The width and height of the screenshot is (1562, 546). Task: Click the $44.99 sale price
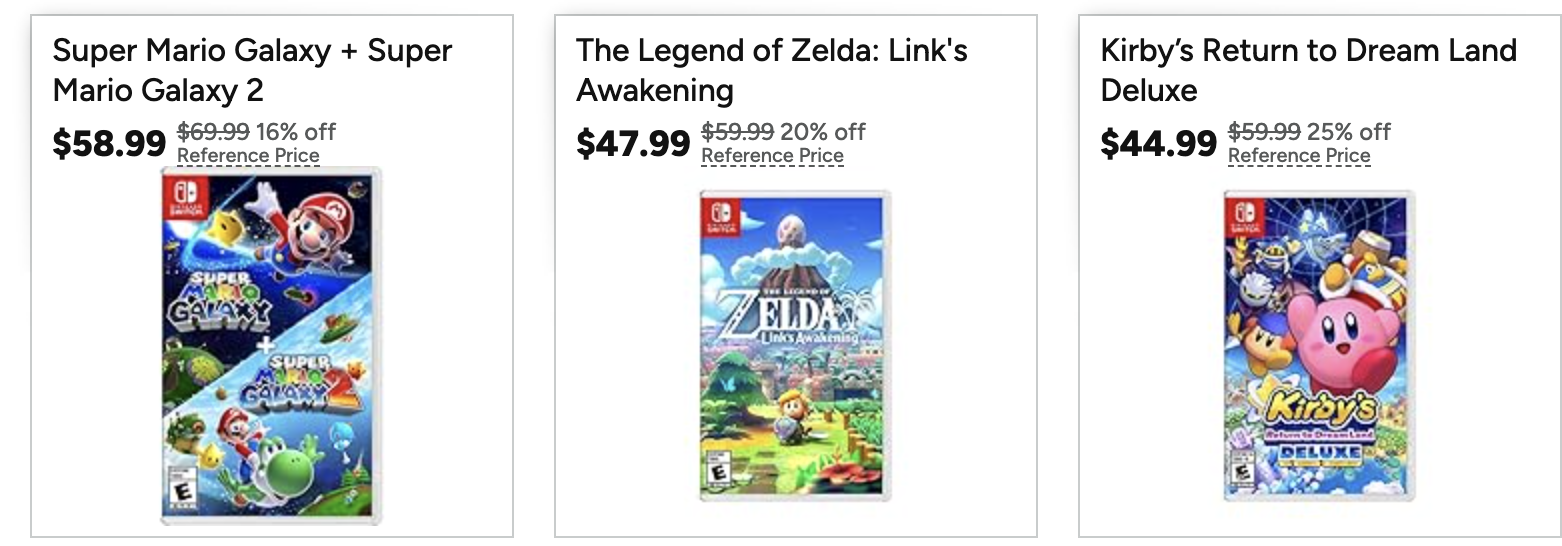(1158, 144)
